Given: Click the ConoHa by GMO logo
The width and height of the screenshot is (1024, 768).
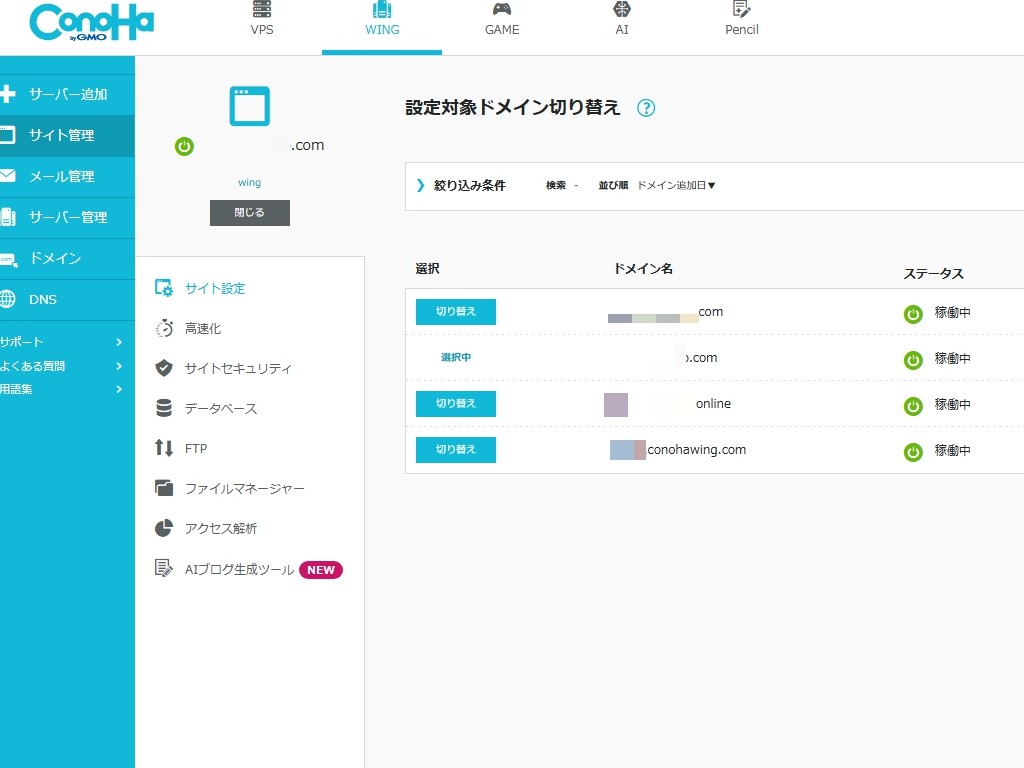Looking at the screenshot, I should coord(90,22).
